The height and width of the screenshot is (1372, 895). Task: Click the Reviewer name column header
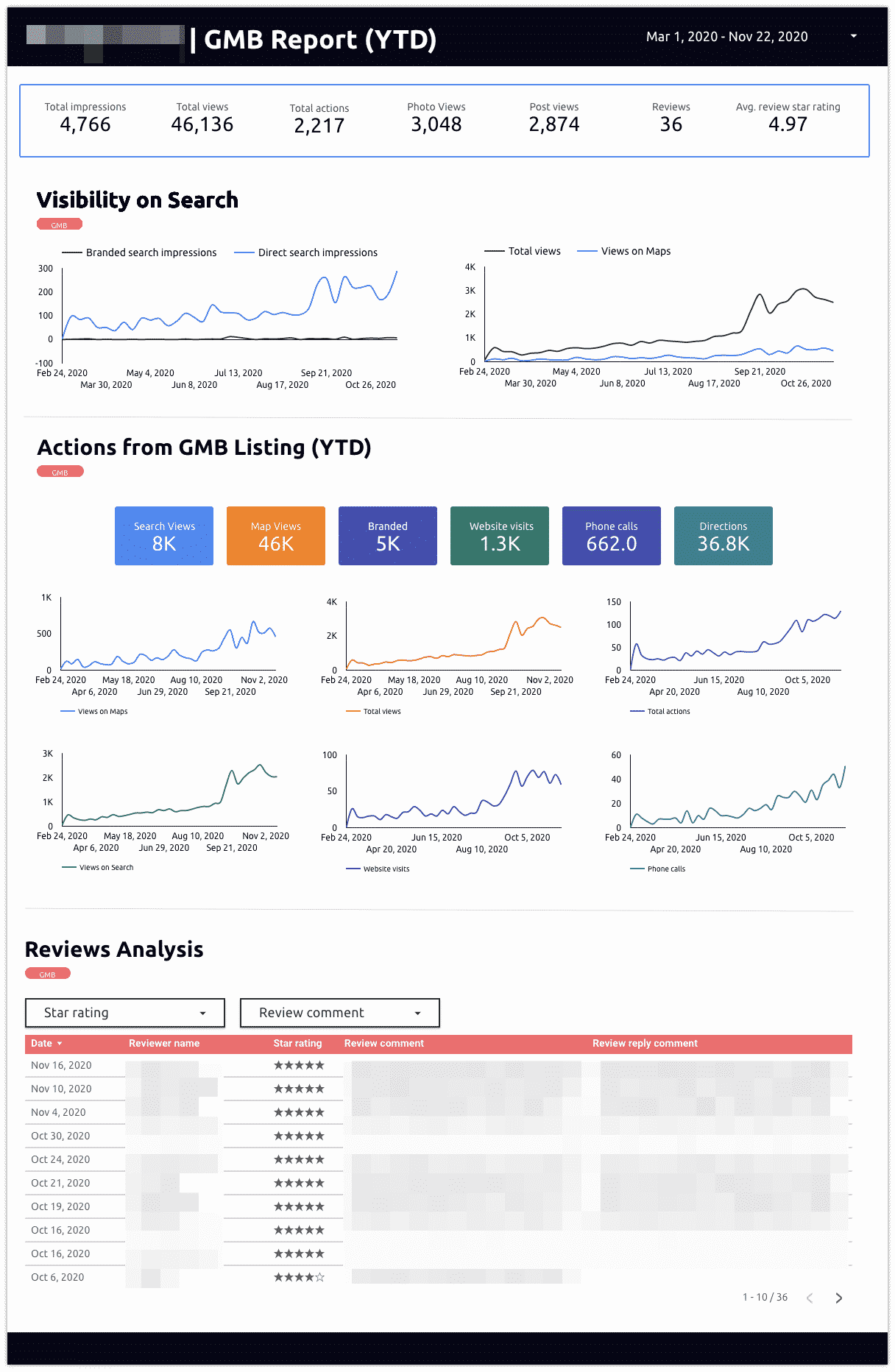pos(164,1043)
